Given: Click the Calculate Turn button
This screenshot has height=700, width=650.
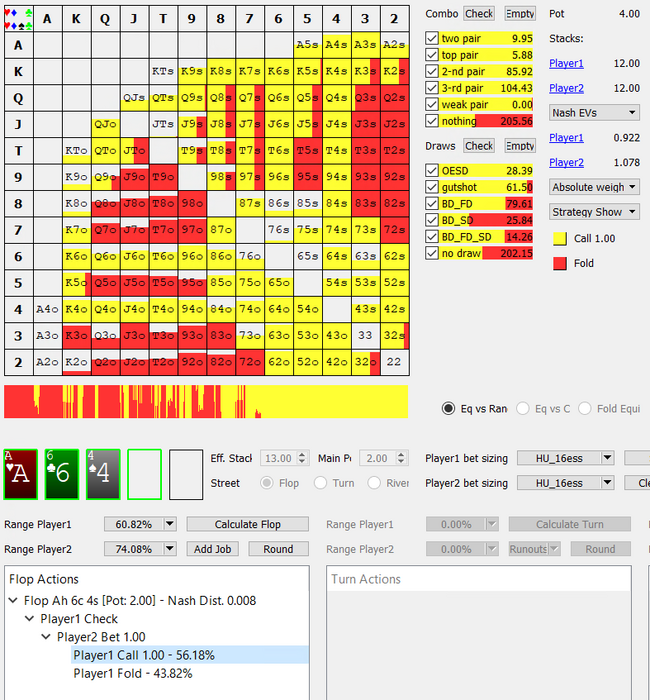Looking at the screenshot, I should tap(570, 524).
